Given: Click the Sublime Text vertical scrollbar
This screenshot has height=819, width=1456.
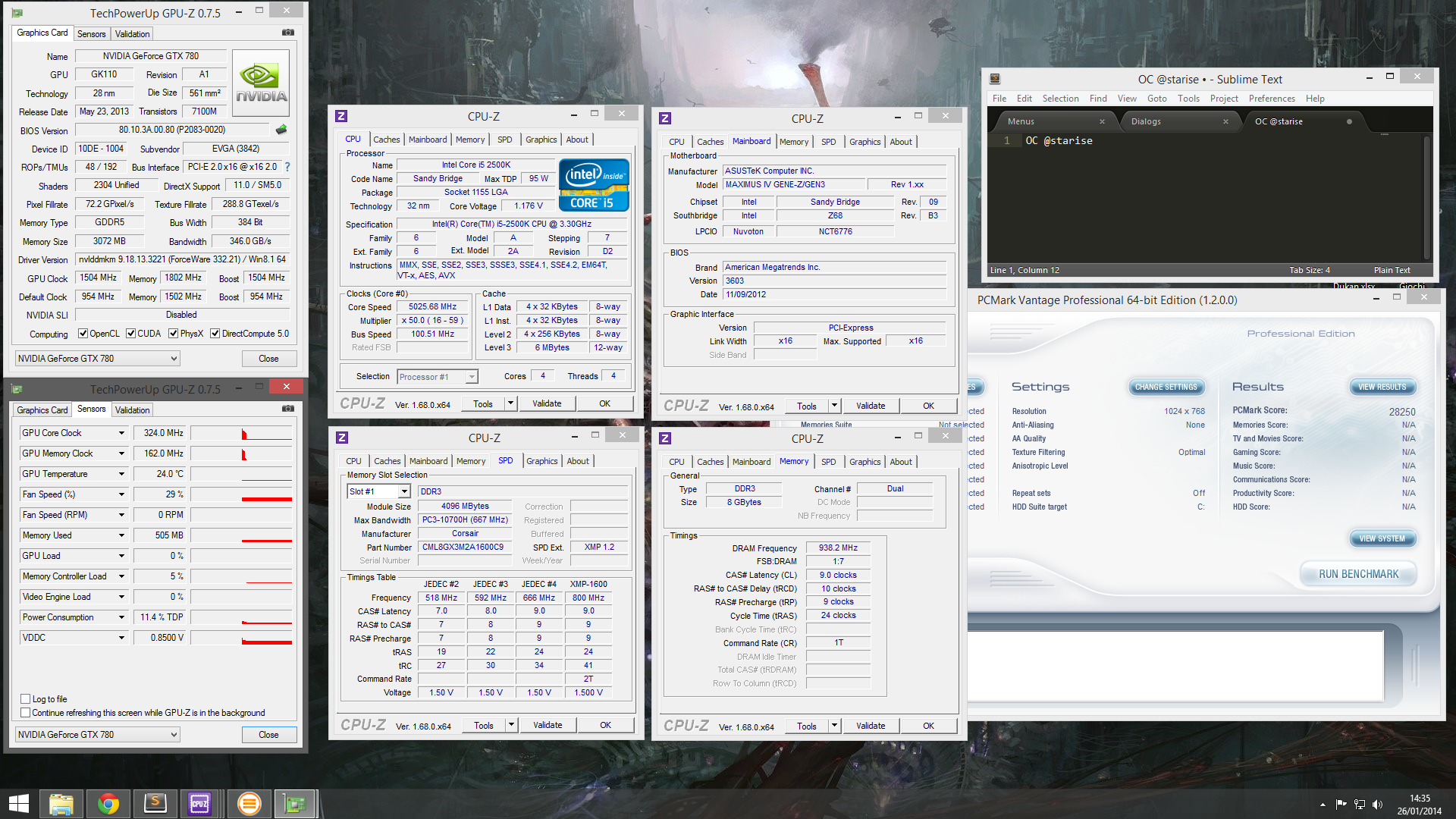Looking at the screenshot, I should (x=1426, y=196).
